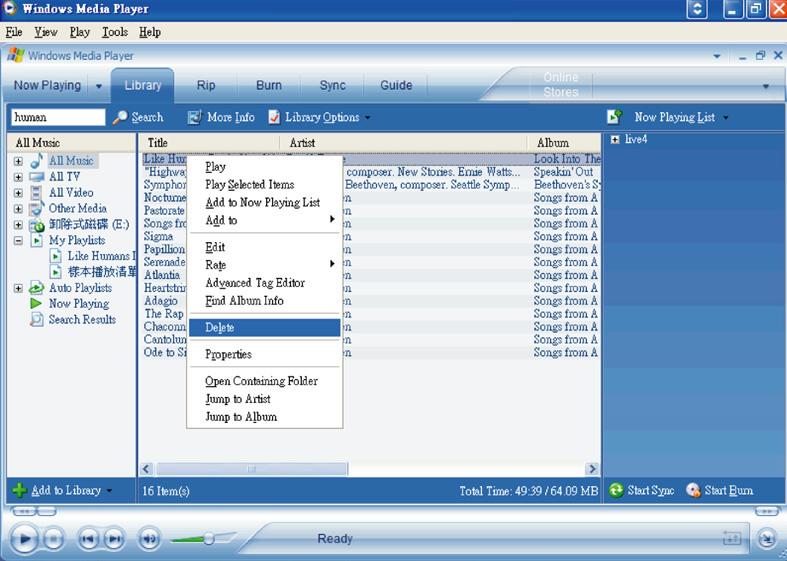The height and width of the screenshot is (561, 787).
Task: Expand the live4 playlist entry
Action: pos(615,139)
